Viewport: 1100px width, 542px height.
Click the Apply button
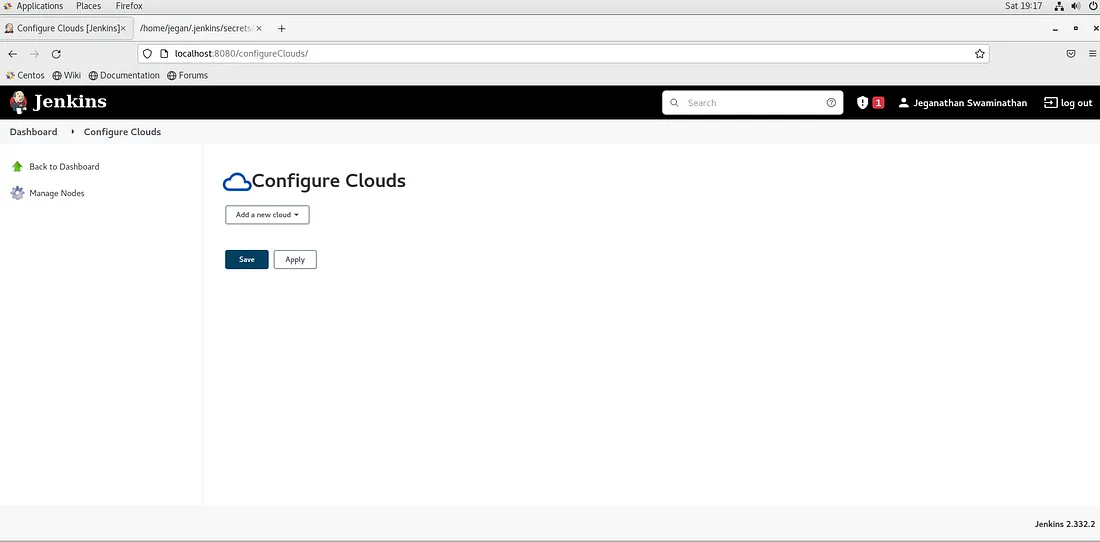click(295, 259)
